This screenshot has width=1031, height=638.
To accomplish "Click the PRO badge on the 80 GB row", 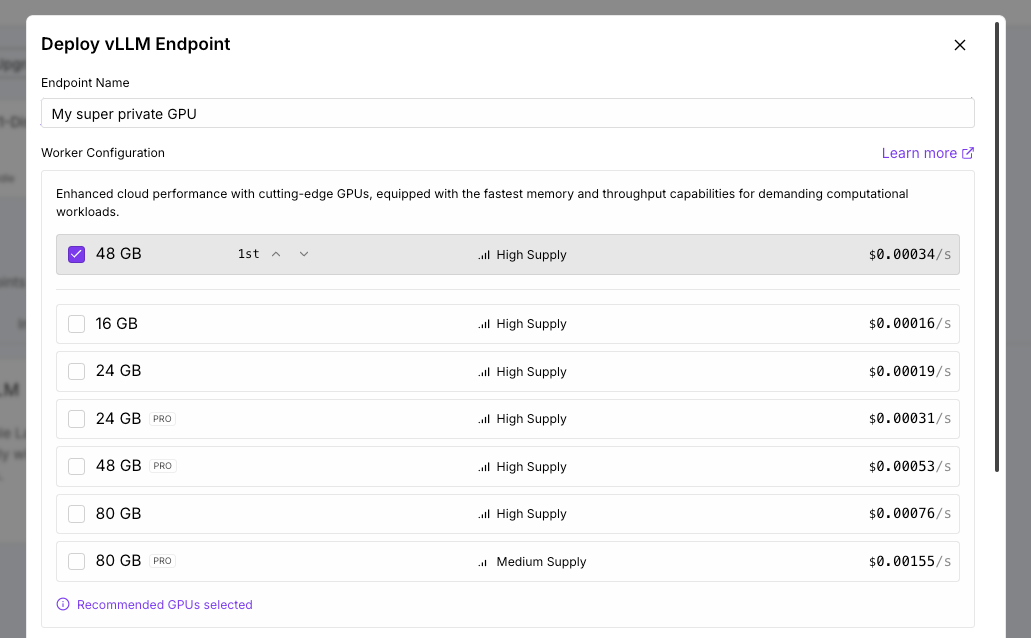I will (x=162, y=561).
